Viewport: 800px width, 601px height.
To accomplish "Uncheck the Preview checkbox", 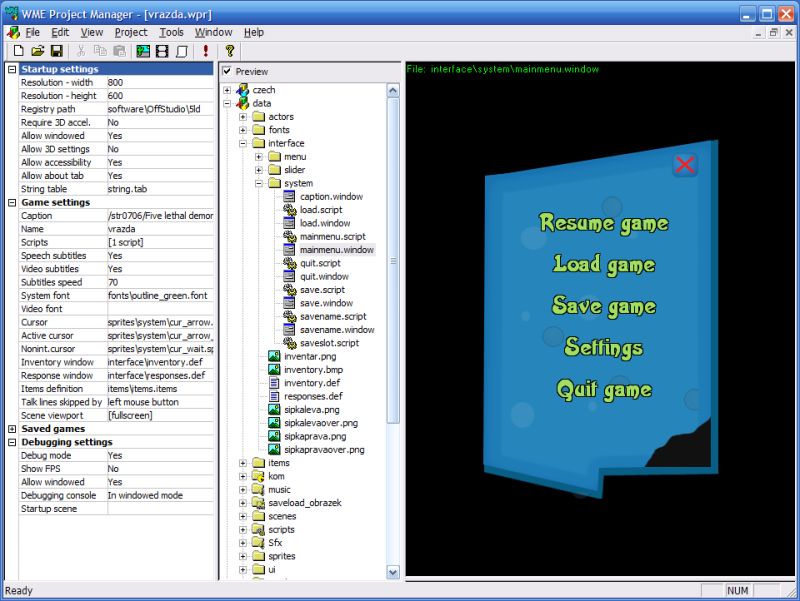I will tap(226, 71).
